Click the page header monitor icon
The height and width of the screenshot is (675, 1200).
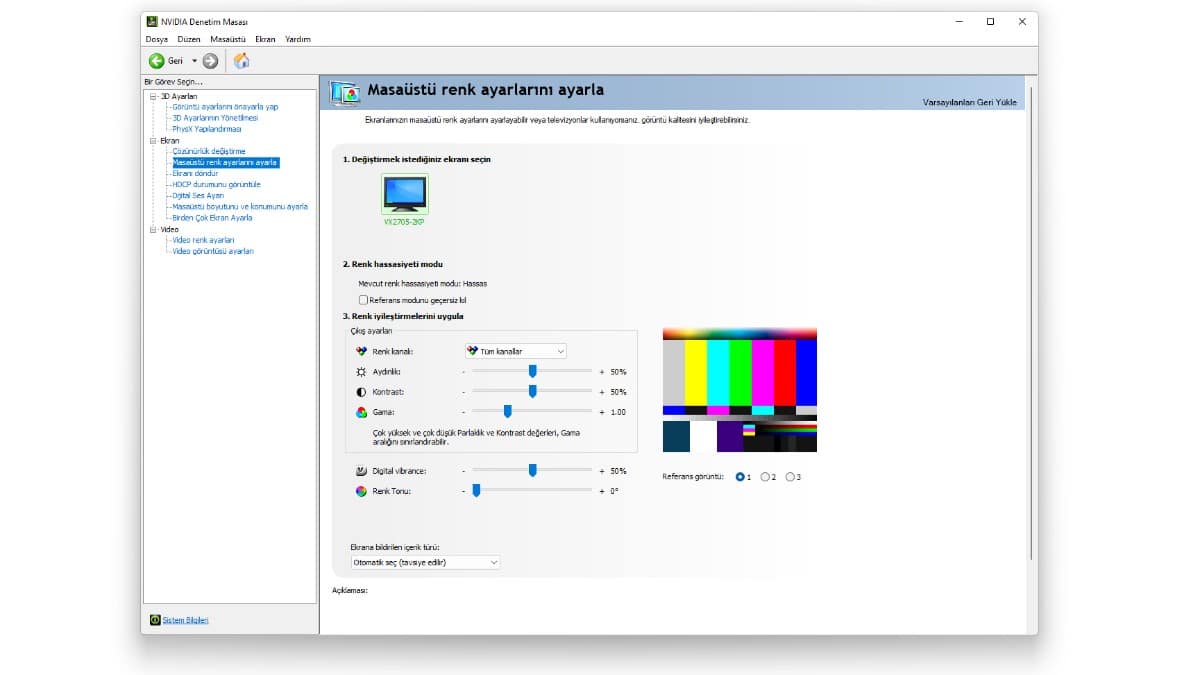[x=344, y=92]
